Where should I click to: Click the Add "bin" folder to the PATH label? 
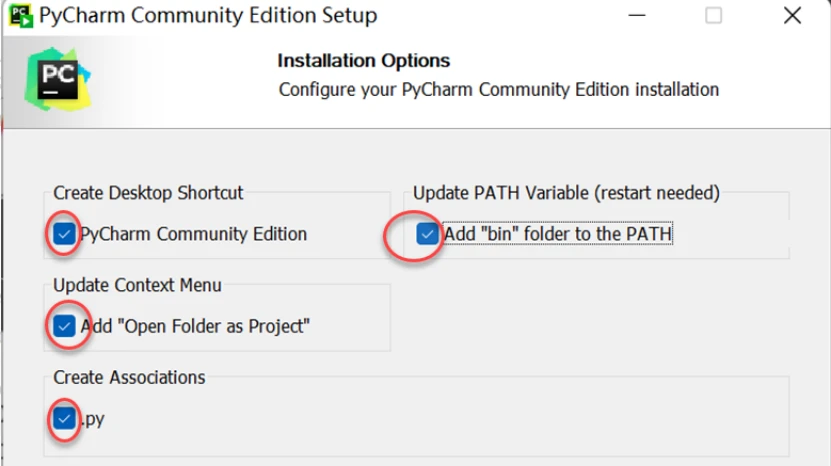[558, 234]
